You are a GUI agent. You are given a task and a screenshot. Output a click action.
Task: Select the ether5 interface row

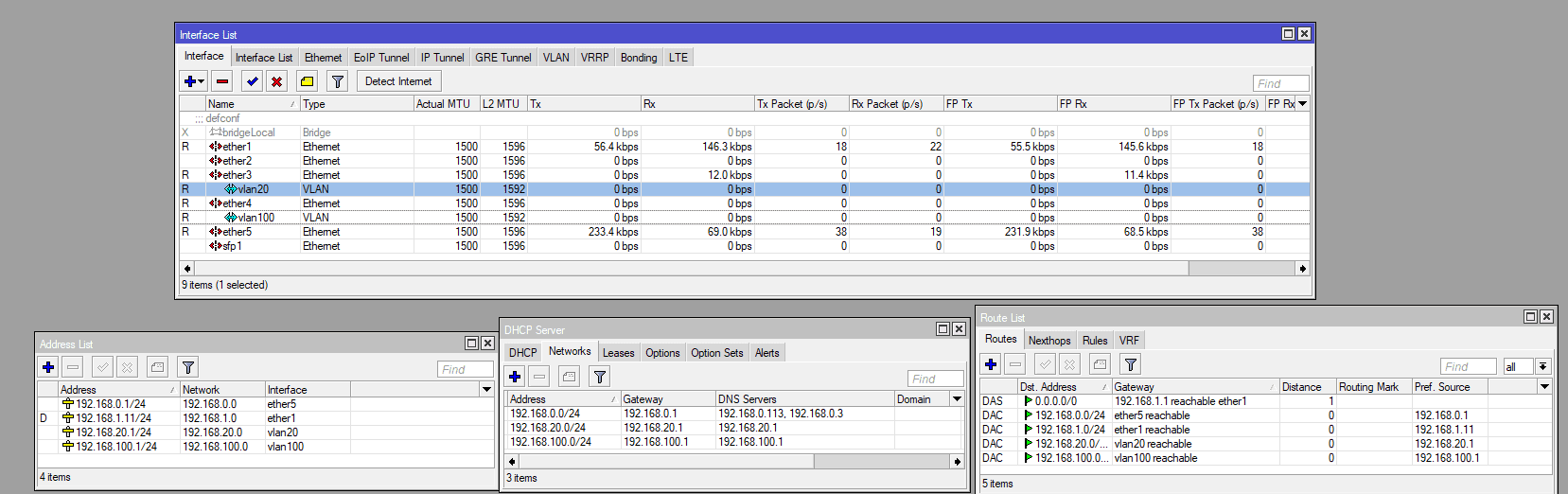745,232
